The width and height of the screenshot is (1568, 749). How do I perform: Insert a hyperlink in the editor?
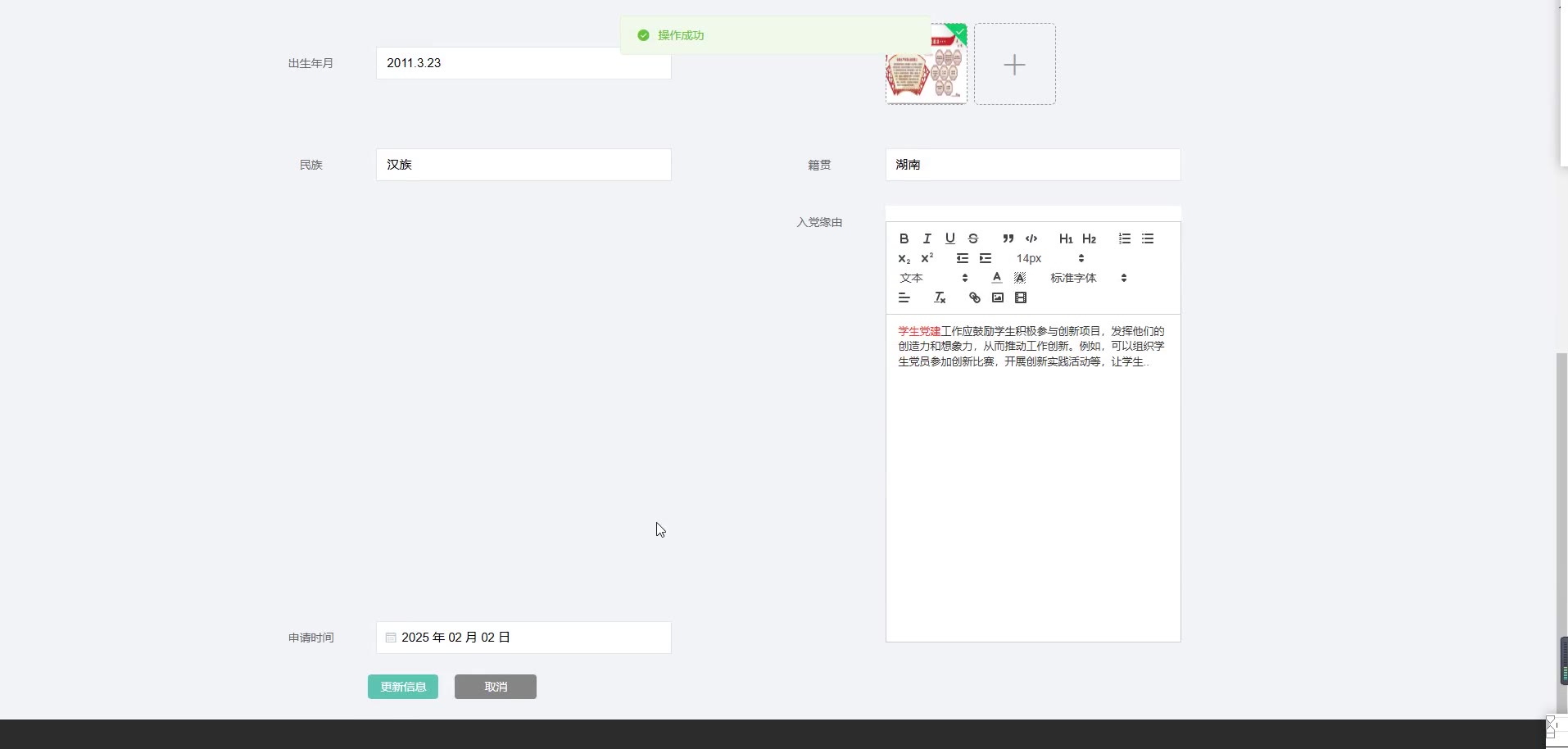[974, 297]
